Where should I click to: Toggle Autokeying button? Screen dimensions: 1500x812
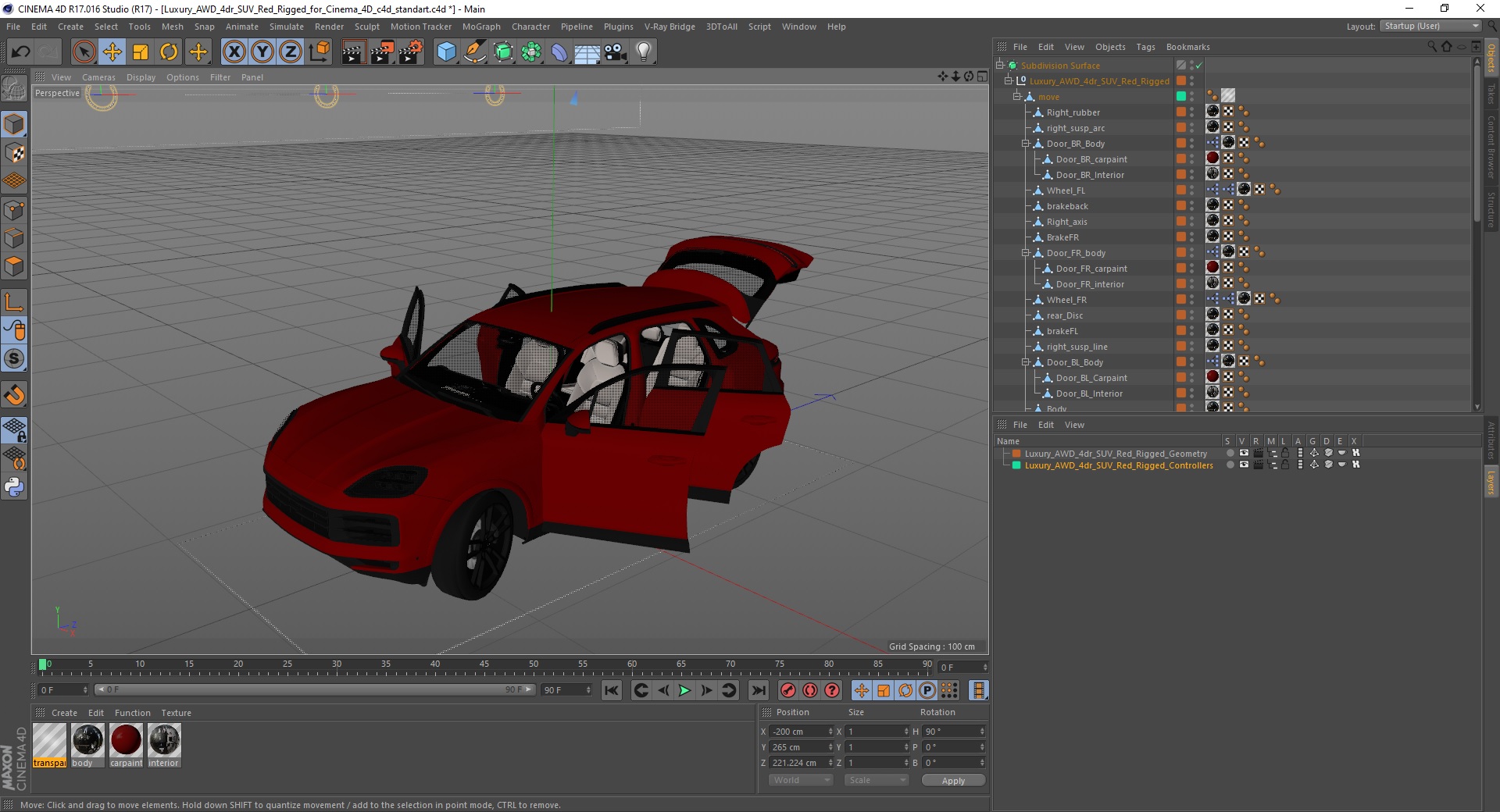tap(810, 690)
